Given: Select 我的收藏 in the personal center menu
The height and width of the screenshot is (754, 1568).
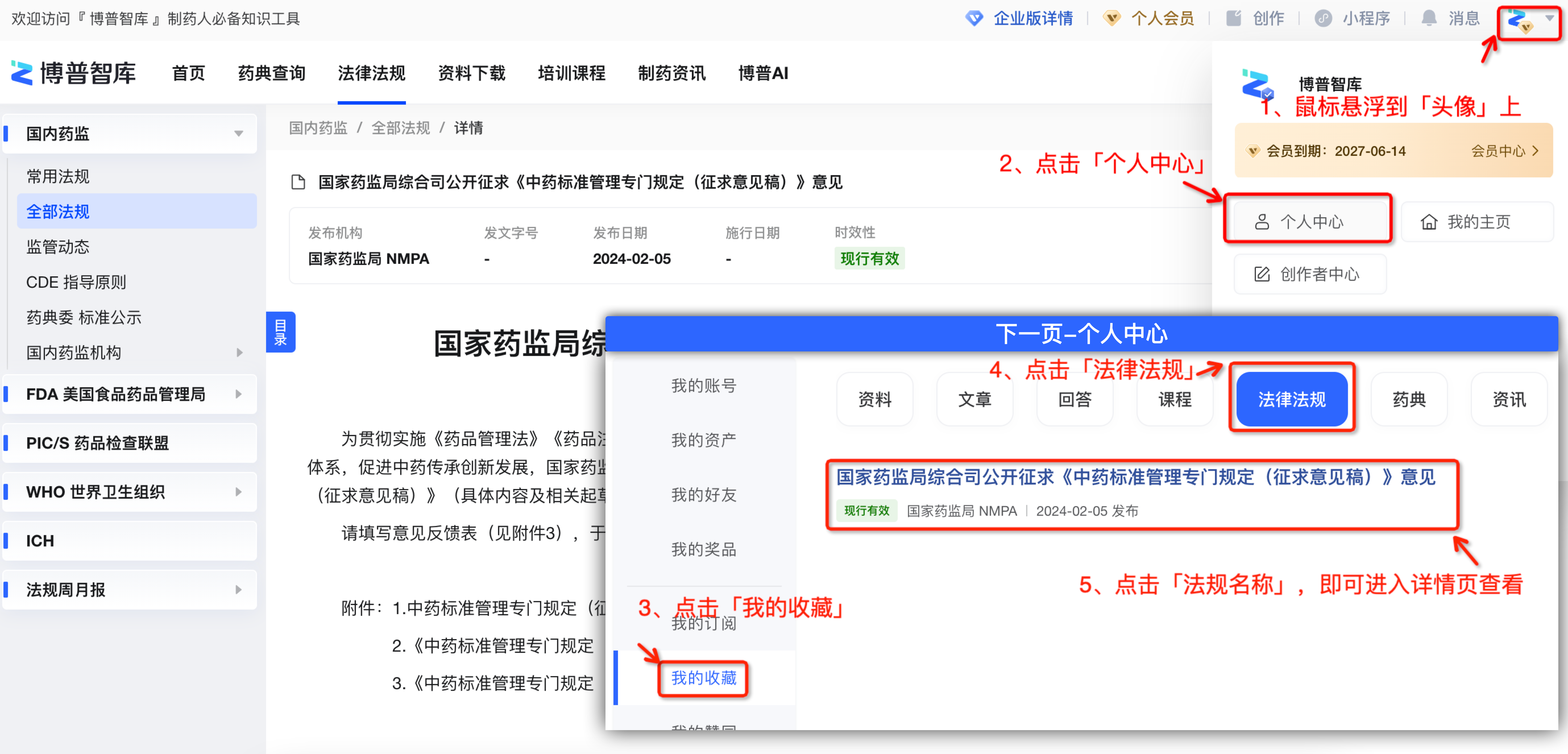Looking at the screenshot, I should pyautogui.click(x=704, y=678).
